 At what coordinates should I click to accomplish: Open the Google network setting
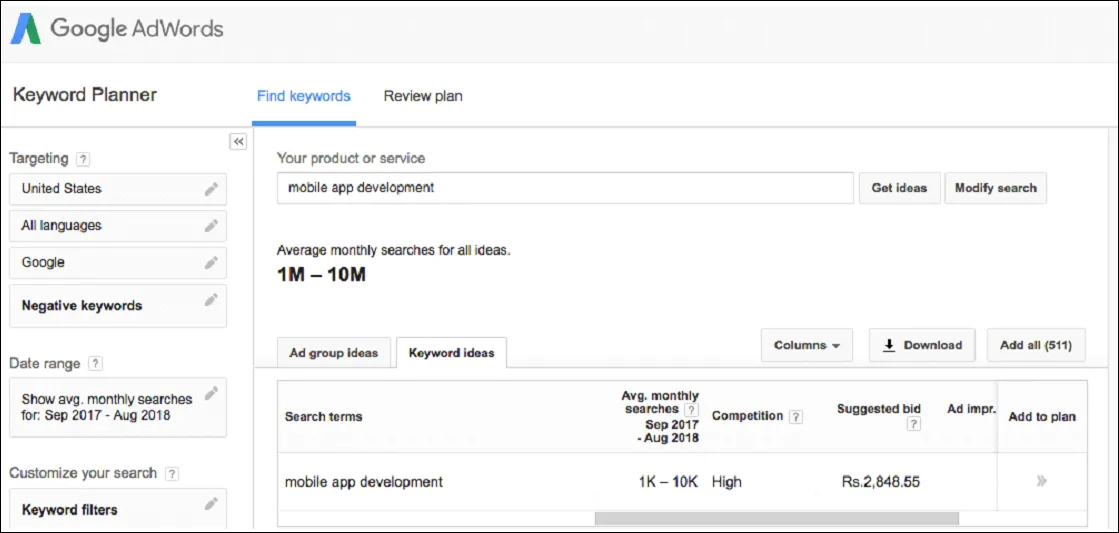pos(118,263)
